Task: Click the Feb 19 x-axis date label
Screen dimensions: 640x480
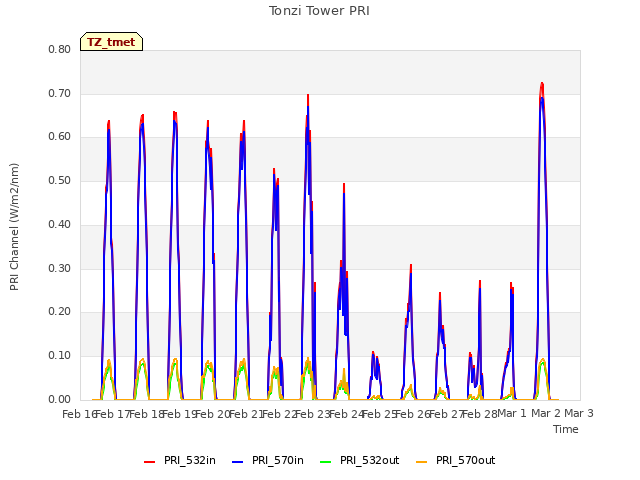Action: click(180, 414)
